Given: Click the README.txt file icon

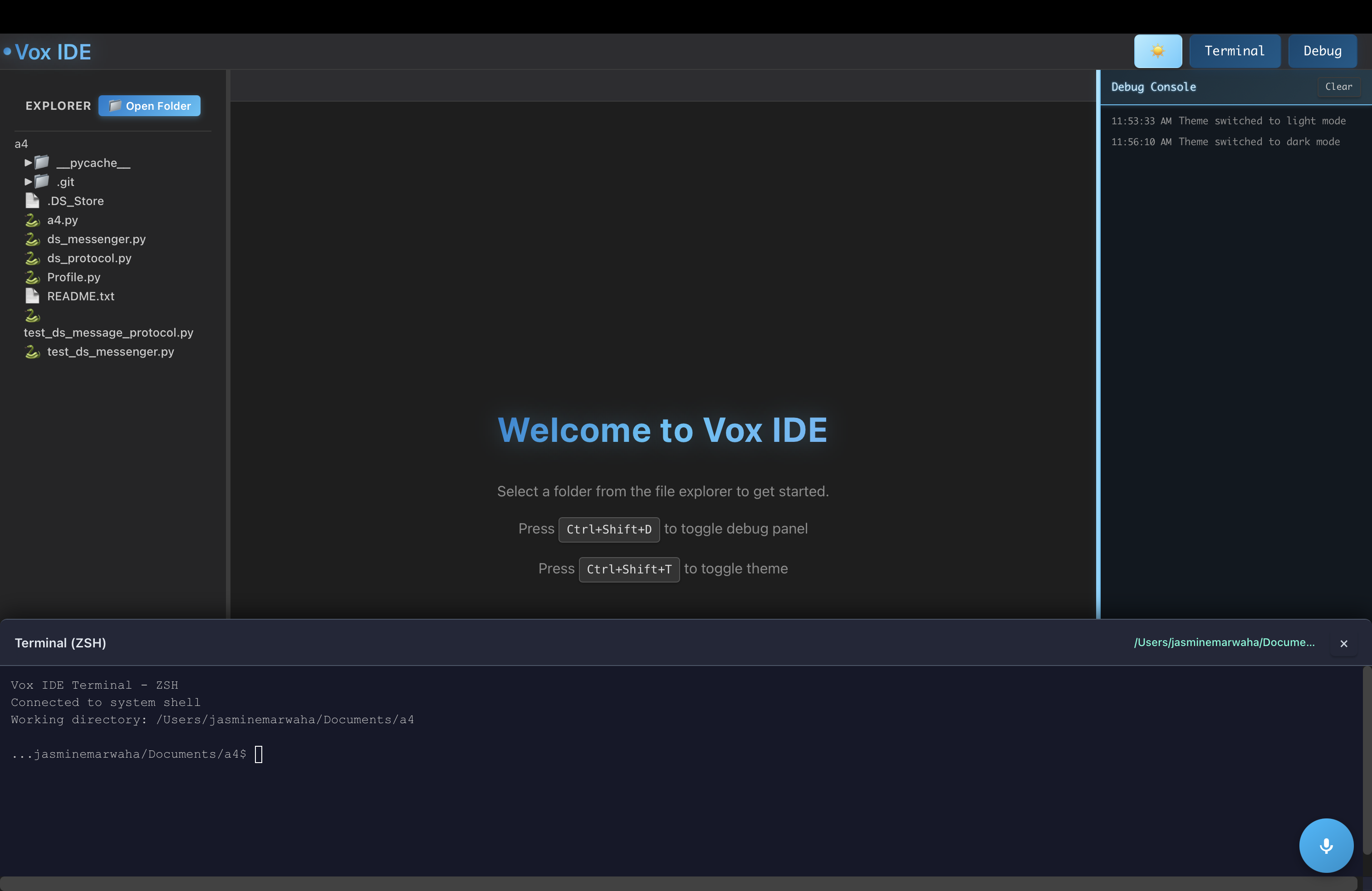Looking at the screenshot, I should [x=32, y=296].
